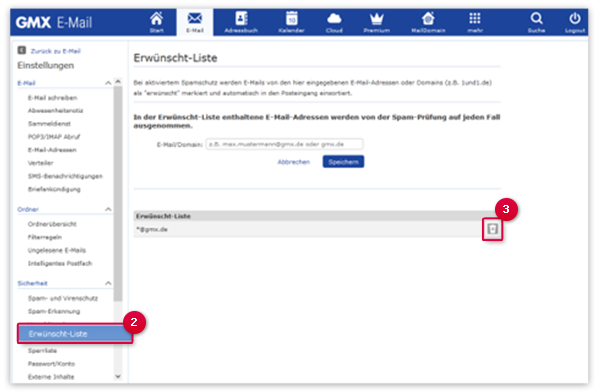
Task: Open E-Mail schreiben settings
Action: (x=52, y=98)
